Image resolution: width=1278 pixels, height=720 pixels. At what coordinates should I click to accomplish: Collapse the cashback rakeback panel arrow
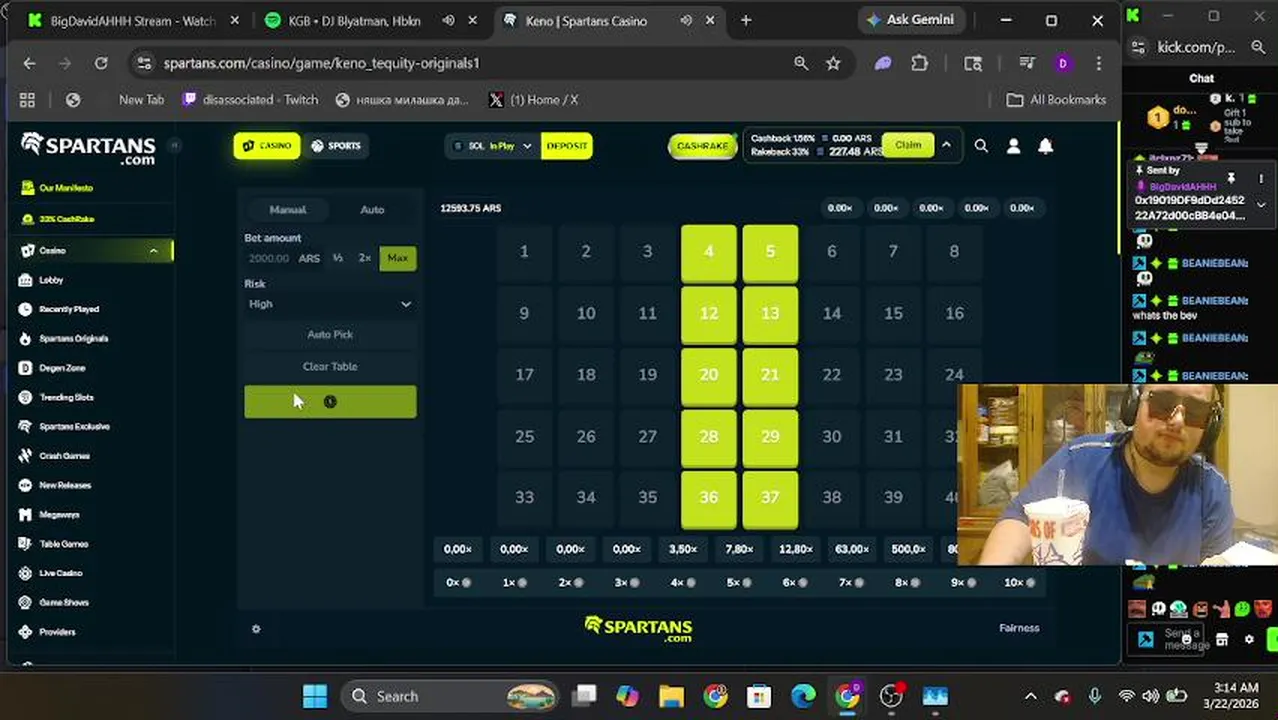click(946, 146)
